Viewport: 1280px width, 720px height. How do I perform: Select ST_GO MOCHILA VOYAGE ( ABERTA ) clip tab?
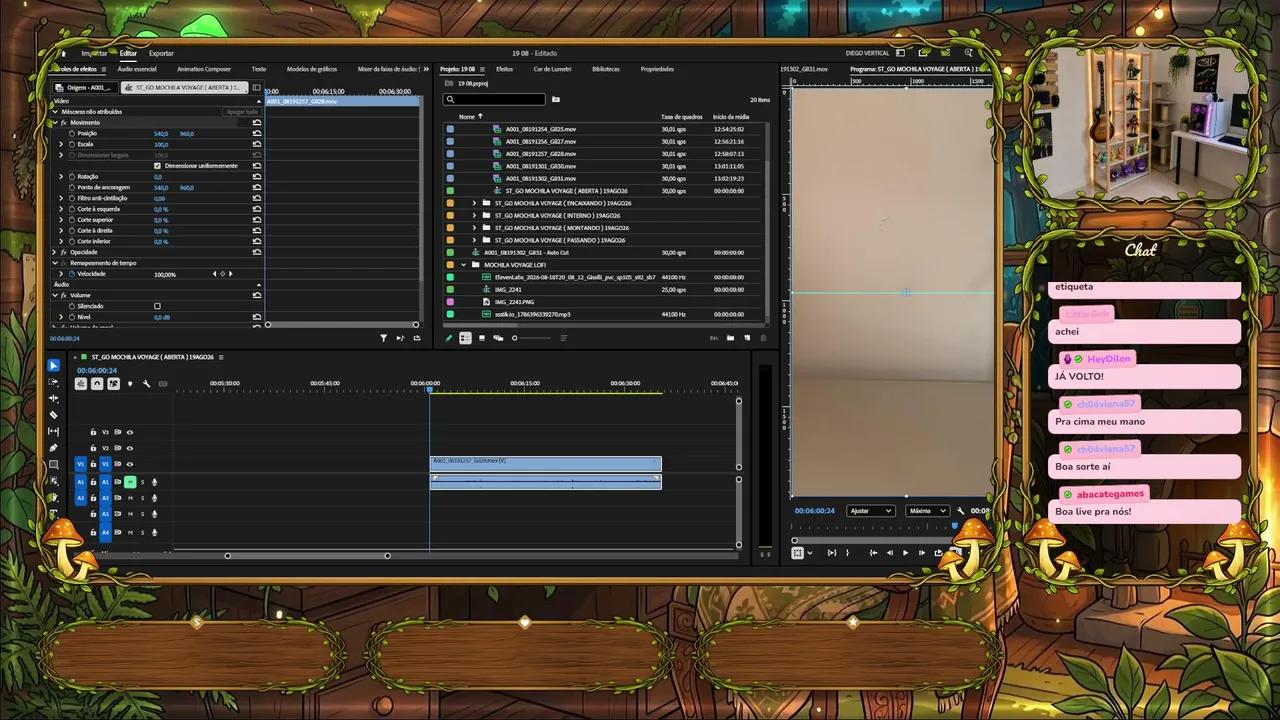(x=186, y=87)
